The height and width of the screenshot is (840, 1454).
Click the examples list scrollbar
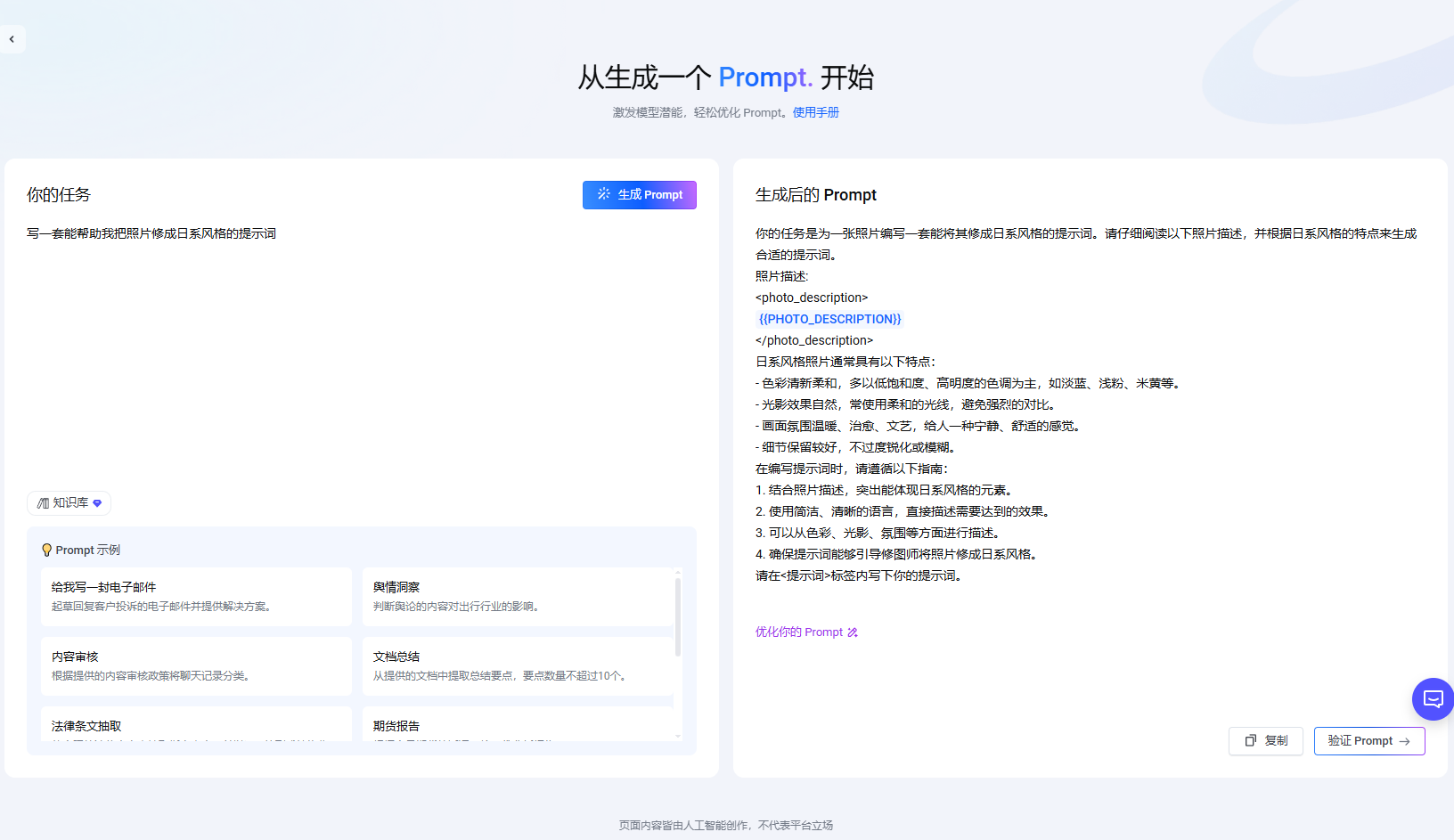[678, 616]
